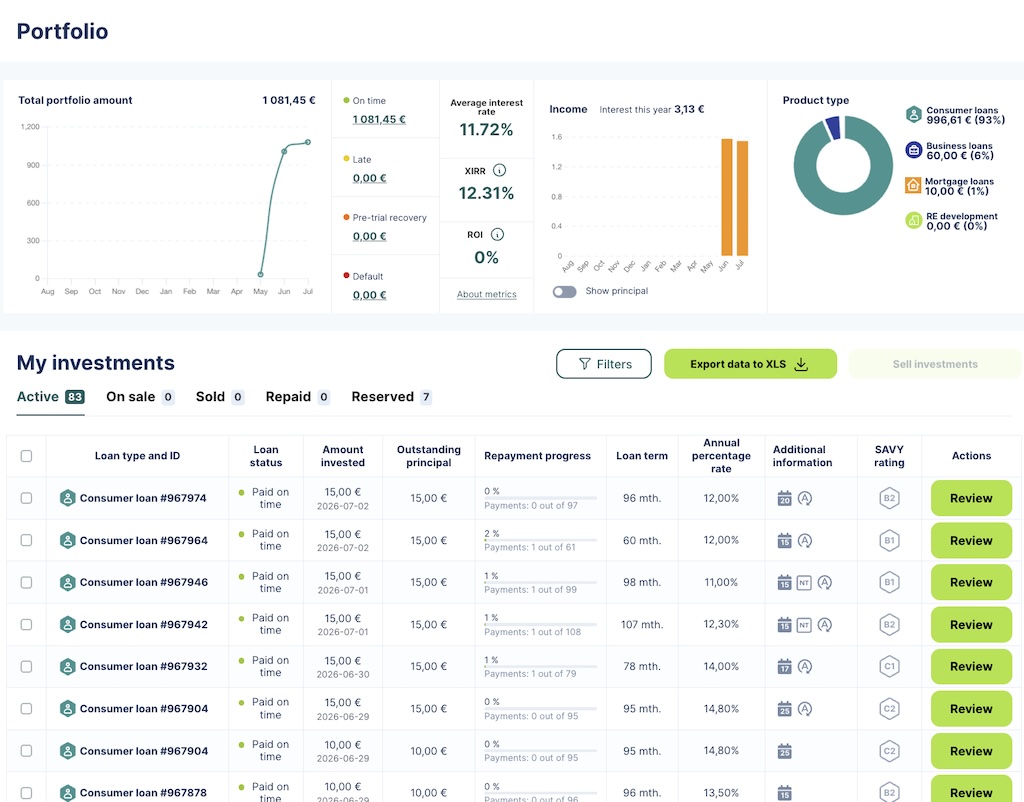Viewport: 1024px width, 802px height.
Task: Open the Filters panel
Action: point(604,364)
